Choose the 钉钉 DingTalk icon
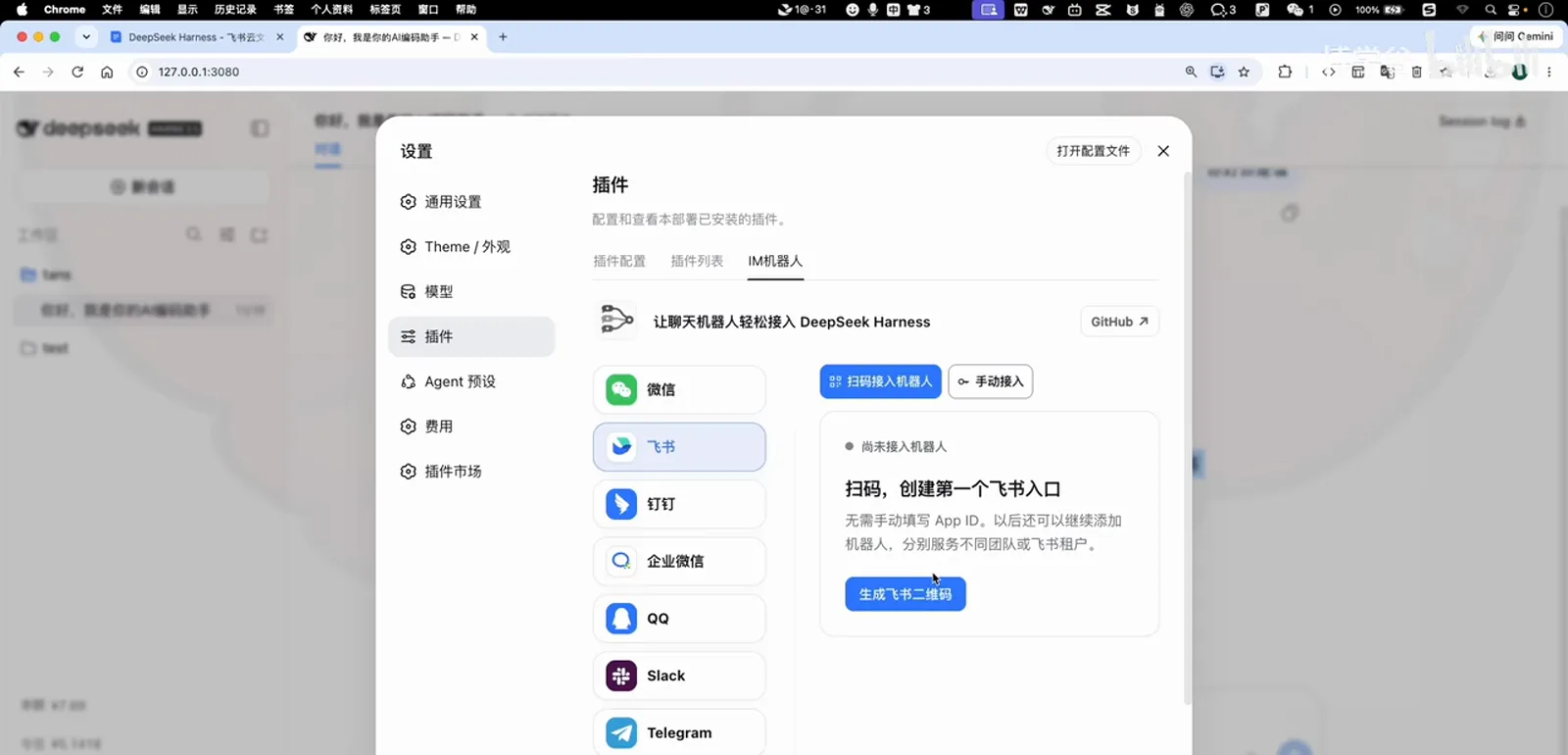The image size is (1568, 755). pyautogui.click(x=621, y=504)
